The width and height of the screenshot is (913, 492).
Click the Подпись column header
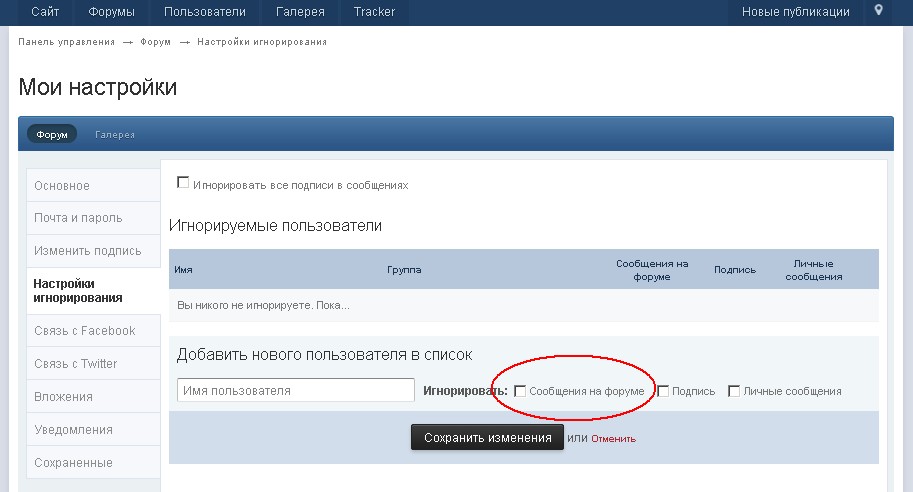[735, 270]
